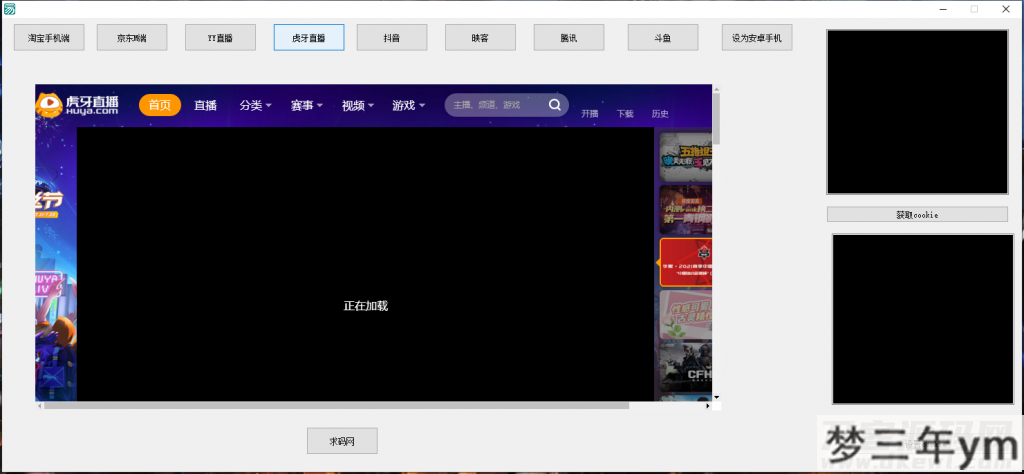This screenshot has height=474, width=1024.
Task: Open the 求码网 button
Action: (x=342, y=441)
